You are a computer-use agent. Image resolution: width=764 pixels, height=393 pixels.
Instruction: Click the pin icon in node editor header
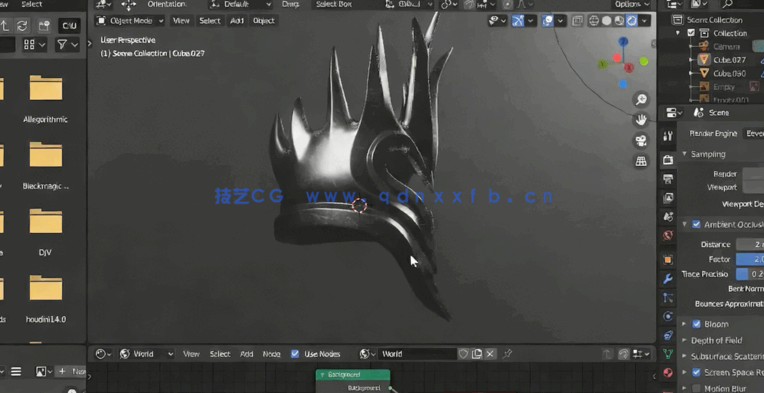point(507,354)
